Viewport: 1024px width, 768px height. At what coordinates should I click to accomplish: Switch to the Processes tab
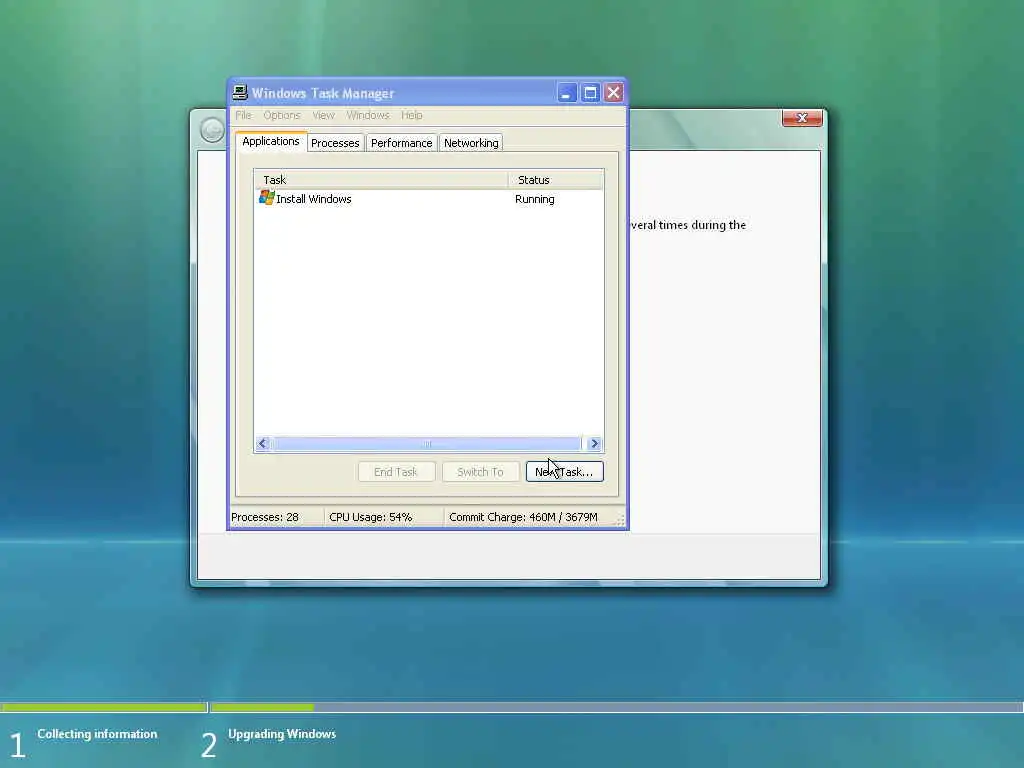tap(335, 143)
